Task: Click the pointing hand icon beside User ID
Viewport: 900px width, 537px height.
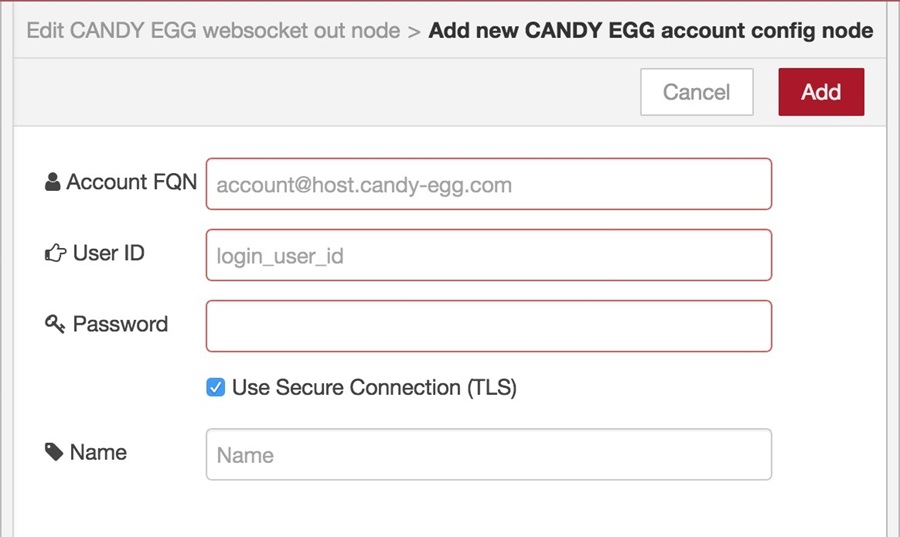Action: click(55, 253)
